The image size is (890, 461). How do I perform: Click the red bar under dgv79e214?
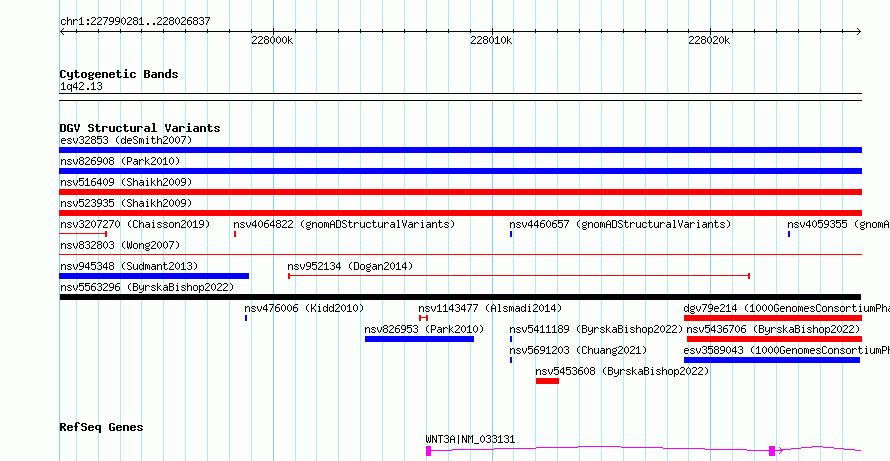point(773,318)
